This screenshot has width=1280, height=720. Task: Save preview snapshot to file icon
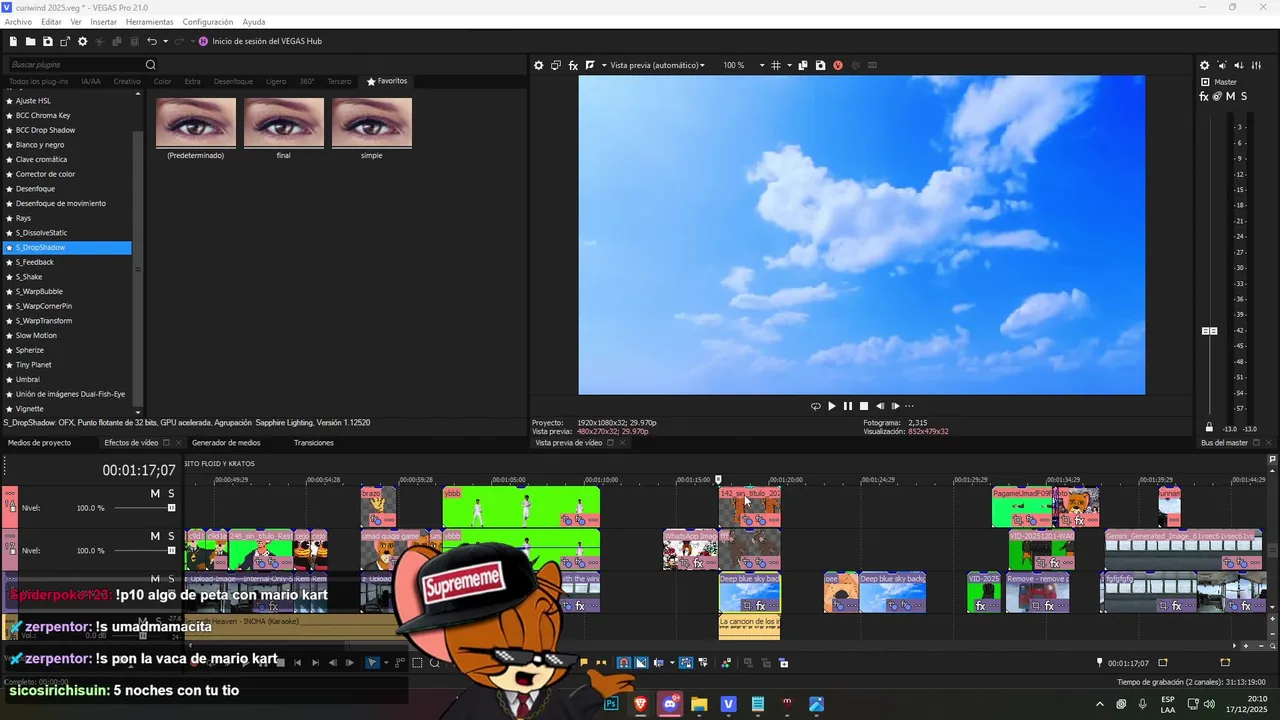click(820, 65)
